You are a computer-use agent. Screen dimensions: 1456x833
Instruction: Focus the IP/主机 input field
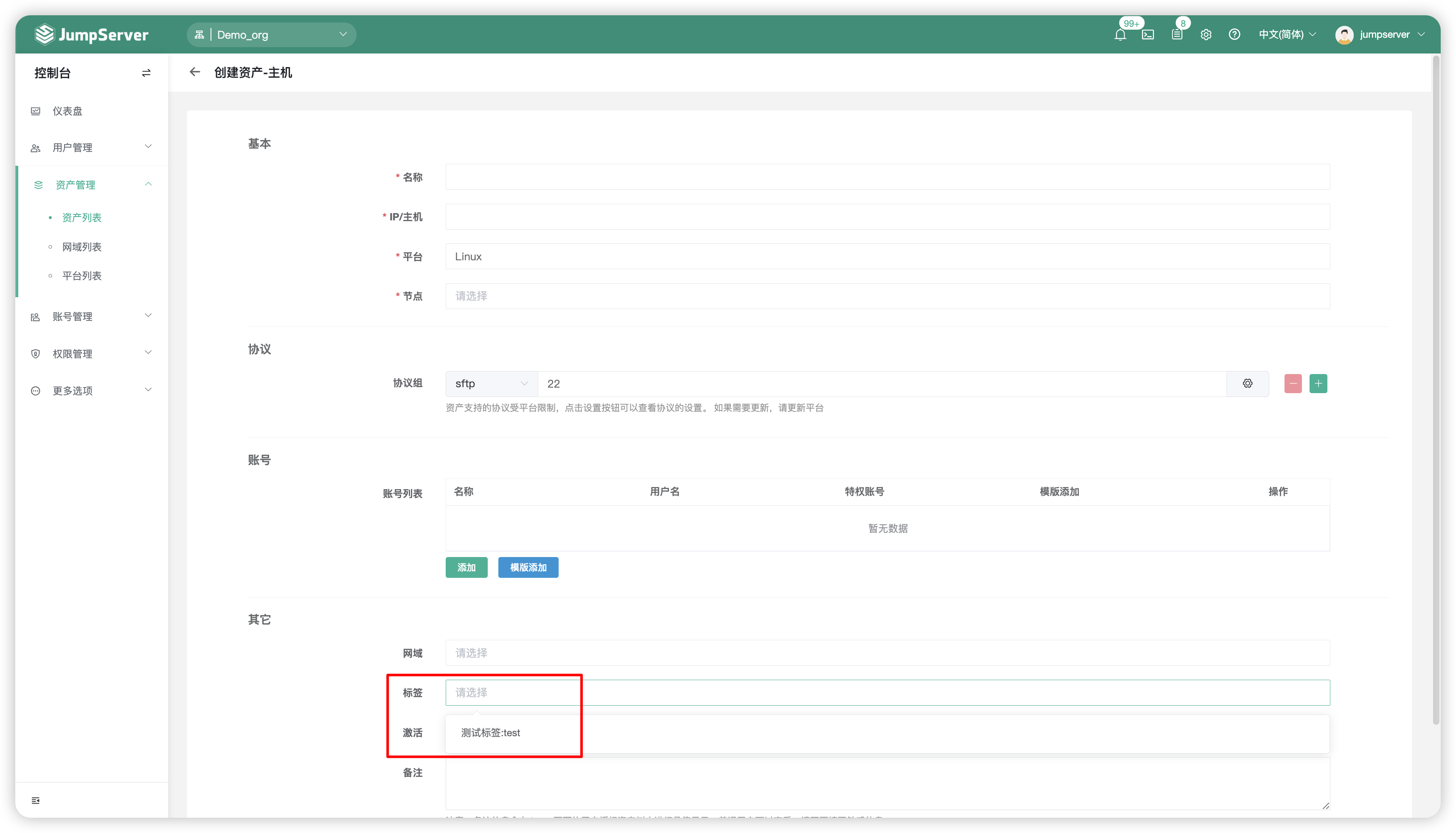(888, 217)
